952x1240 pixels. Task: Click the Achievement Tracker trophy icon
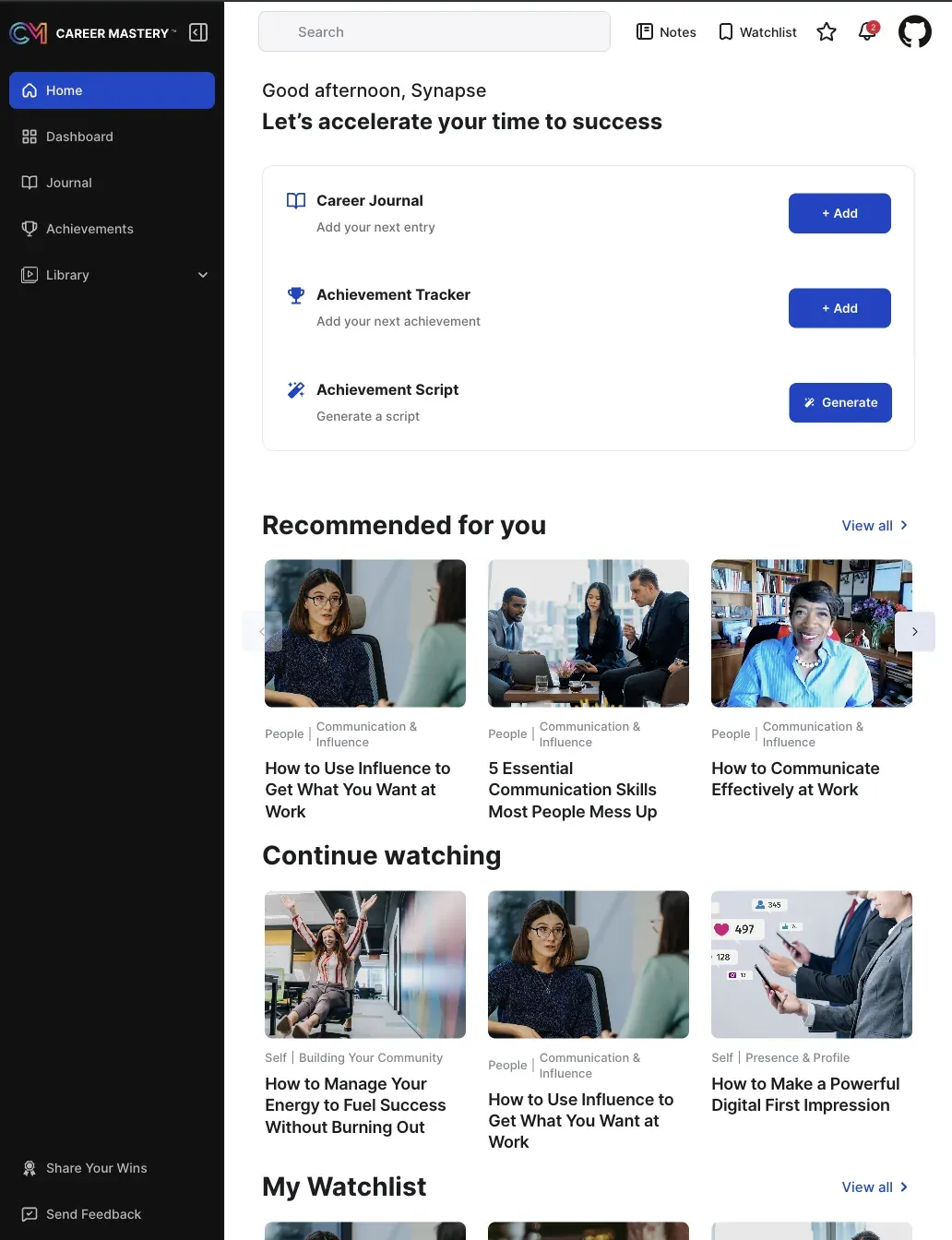(296, 295)
